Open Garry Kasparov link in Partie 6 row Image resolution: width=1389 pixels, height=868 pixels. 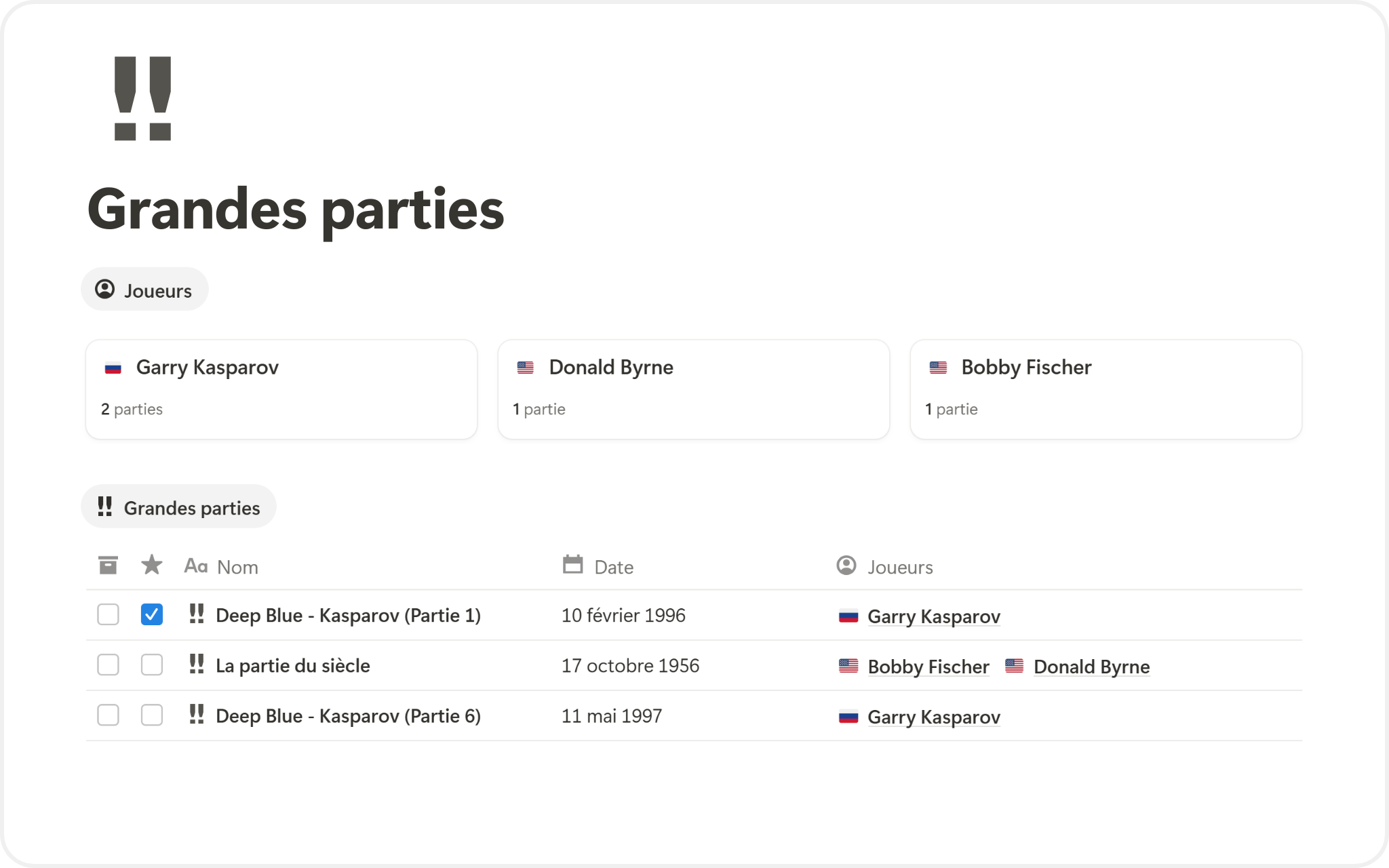[x=933, y=717]
